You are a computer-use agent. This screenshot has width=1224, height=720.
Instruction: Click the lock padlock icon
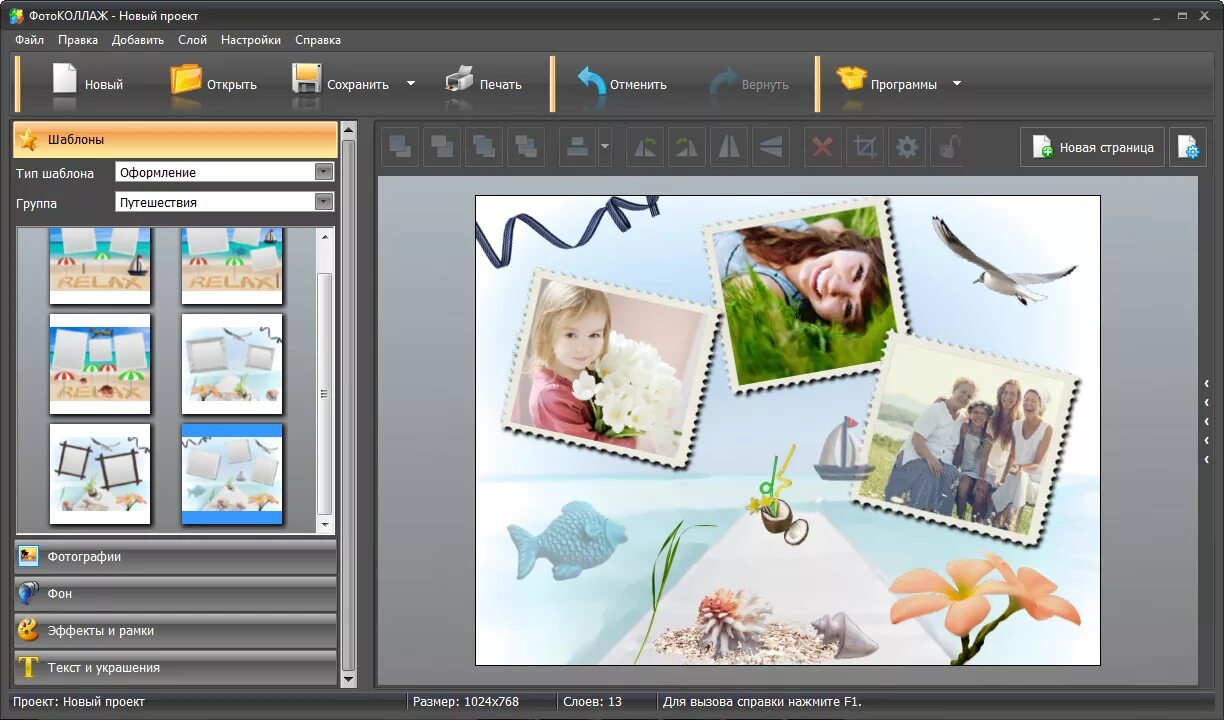(947, 147)
